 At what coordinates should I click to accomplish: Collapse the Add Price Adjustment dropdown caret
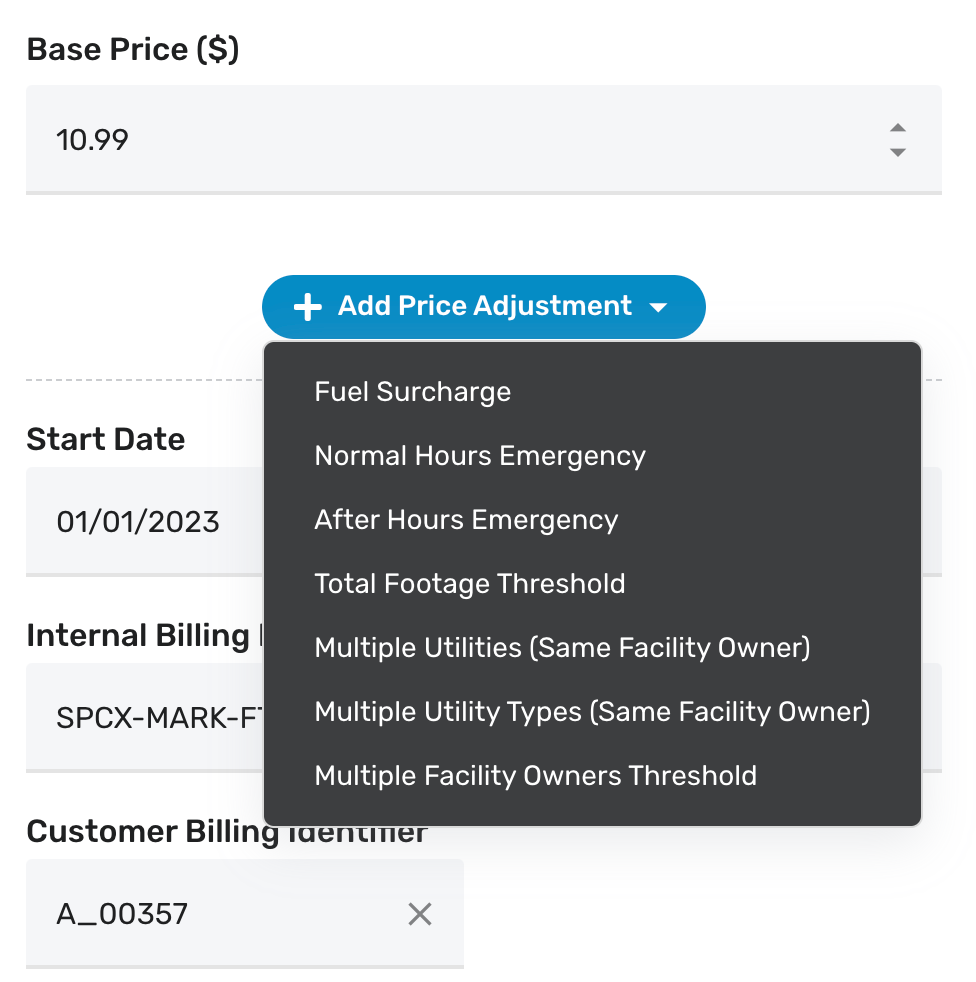click(658, 307)
